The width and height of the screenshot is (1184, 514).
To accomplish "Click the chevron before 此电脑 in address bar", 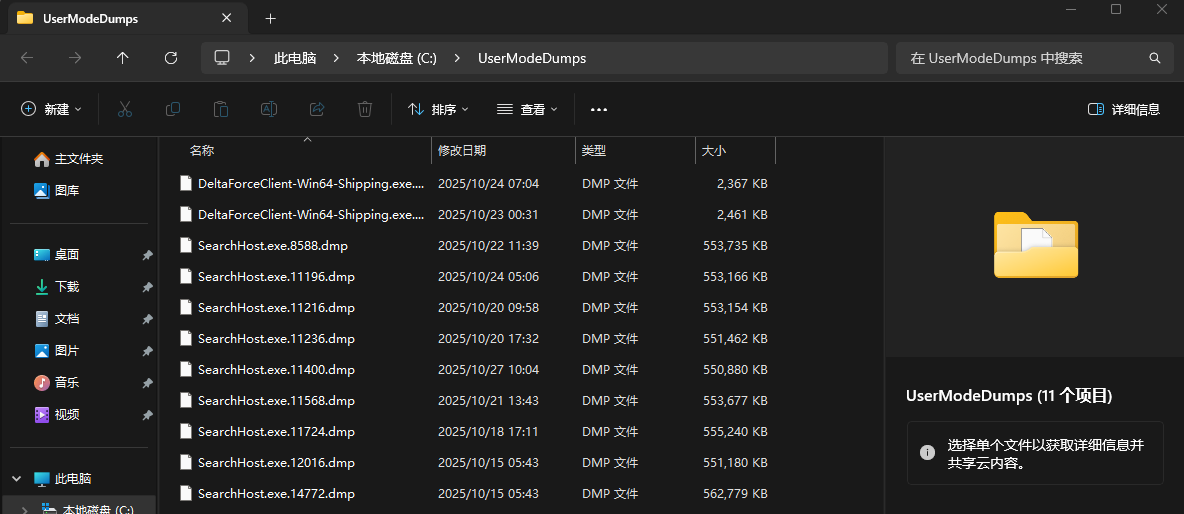I will click(x=252, y=58).
